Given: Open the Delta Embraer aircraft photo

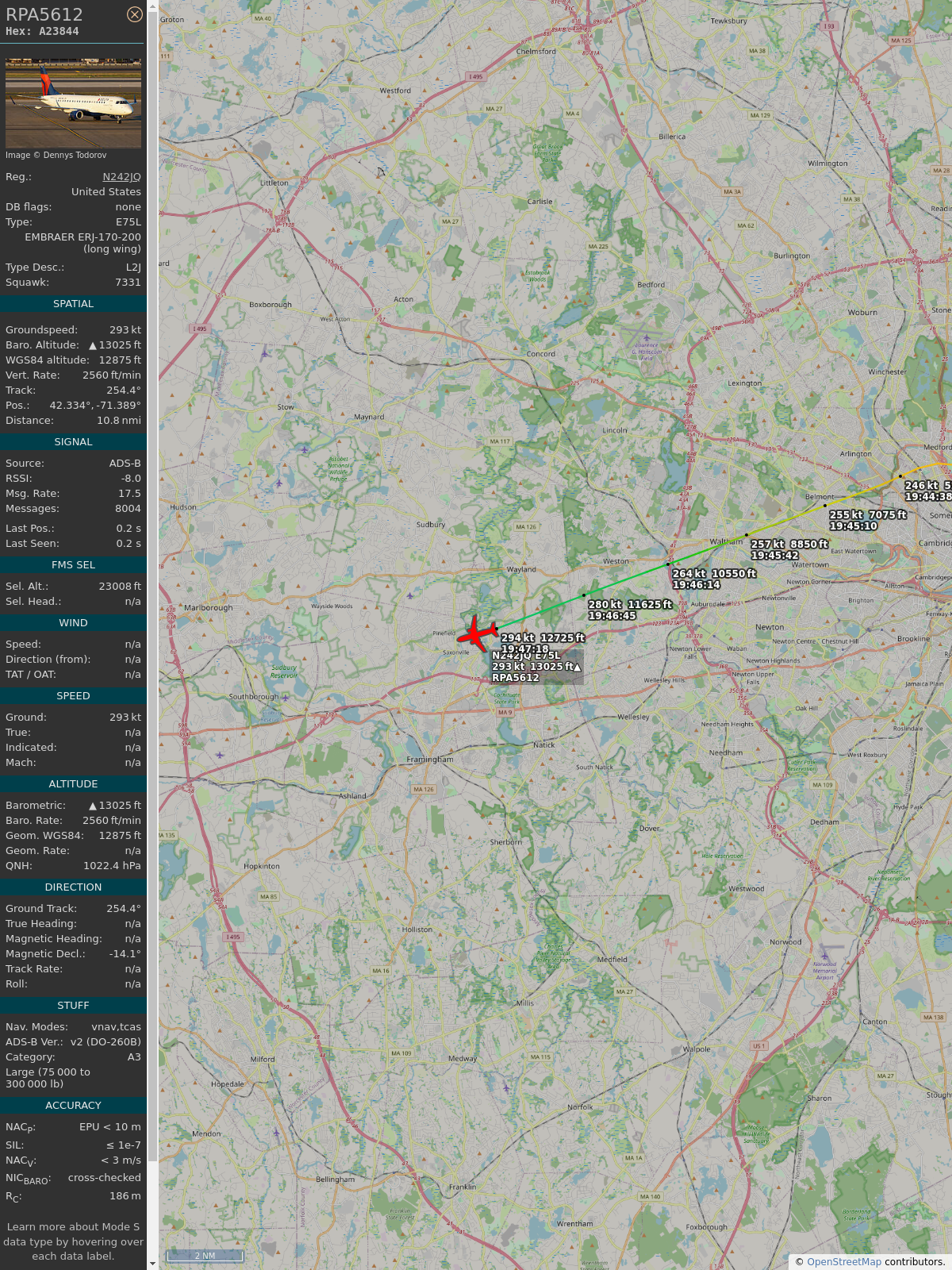Looking at the screenshot, I should tap(73, 103).
